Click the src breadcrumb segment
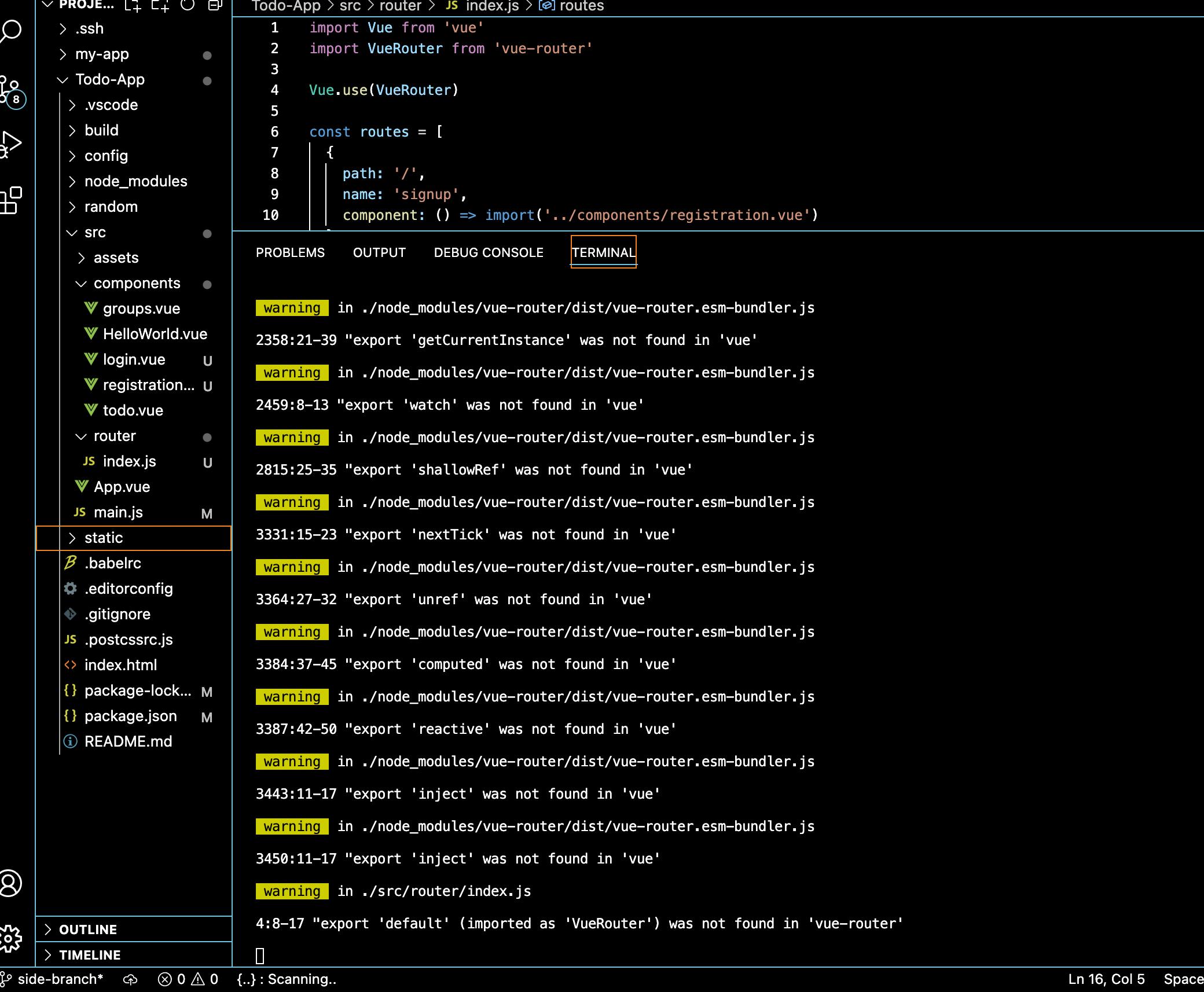The image size is (1204, 992). pos(350,6)
